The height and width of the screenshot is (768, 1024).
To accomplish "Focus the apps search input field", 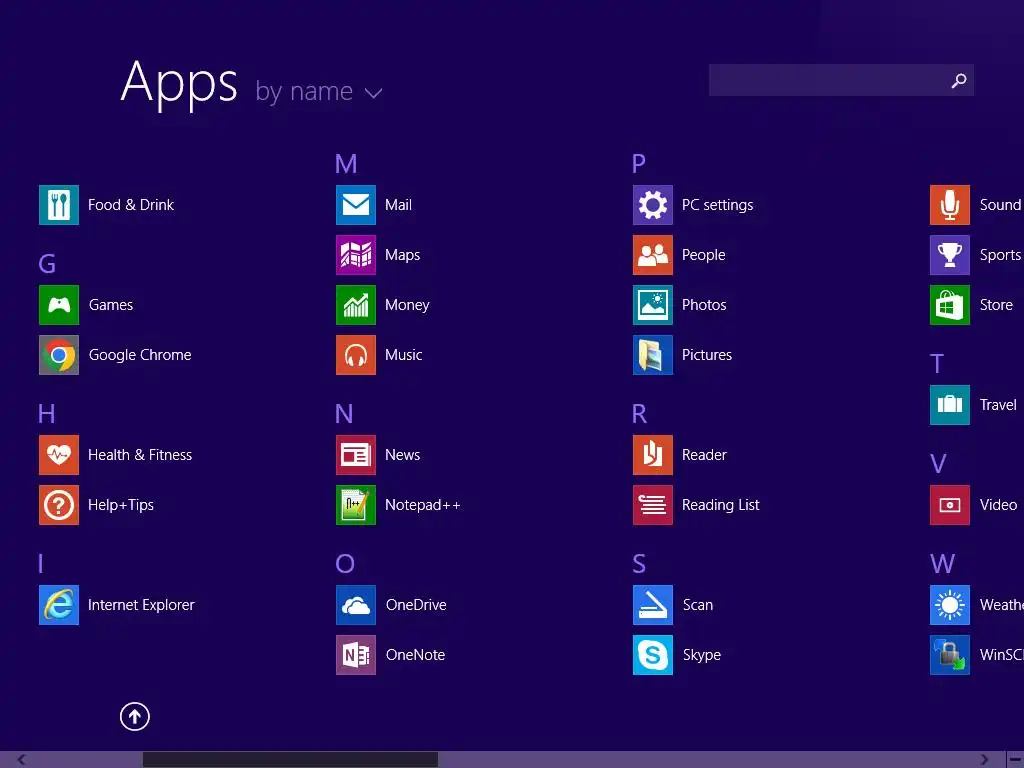I will tap(841, 80).
